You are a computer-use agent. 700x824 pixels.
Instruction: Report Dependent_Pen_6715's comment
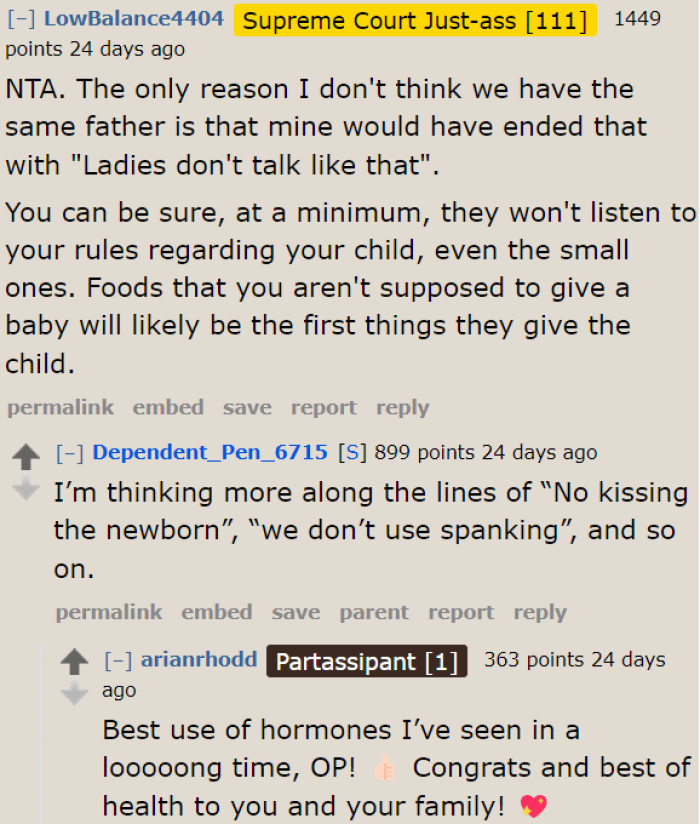pyautogui.click(x=461, y=612)
